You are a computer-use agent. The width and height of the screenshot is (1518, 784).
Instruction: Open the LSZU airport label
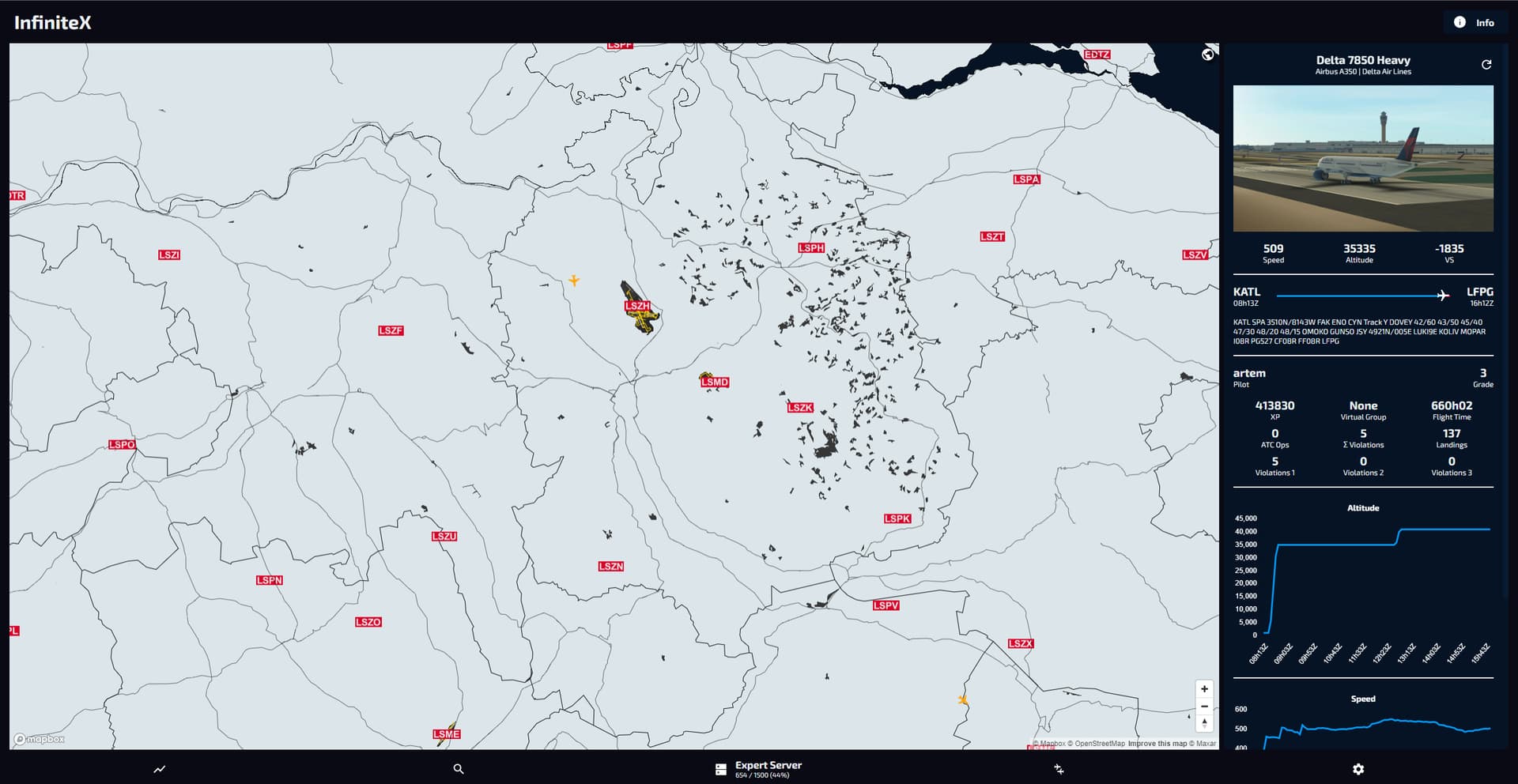444,536
